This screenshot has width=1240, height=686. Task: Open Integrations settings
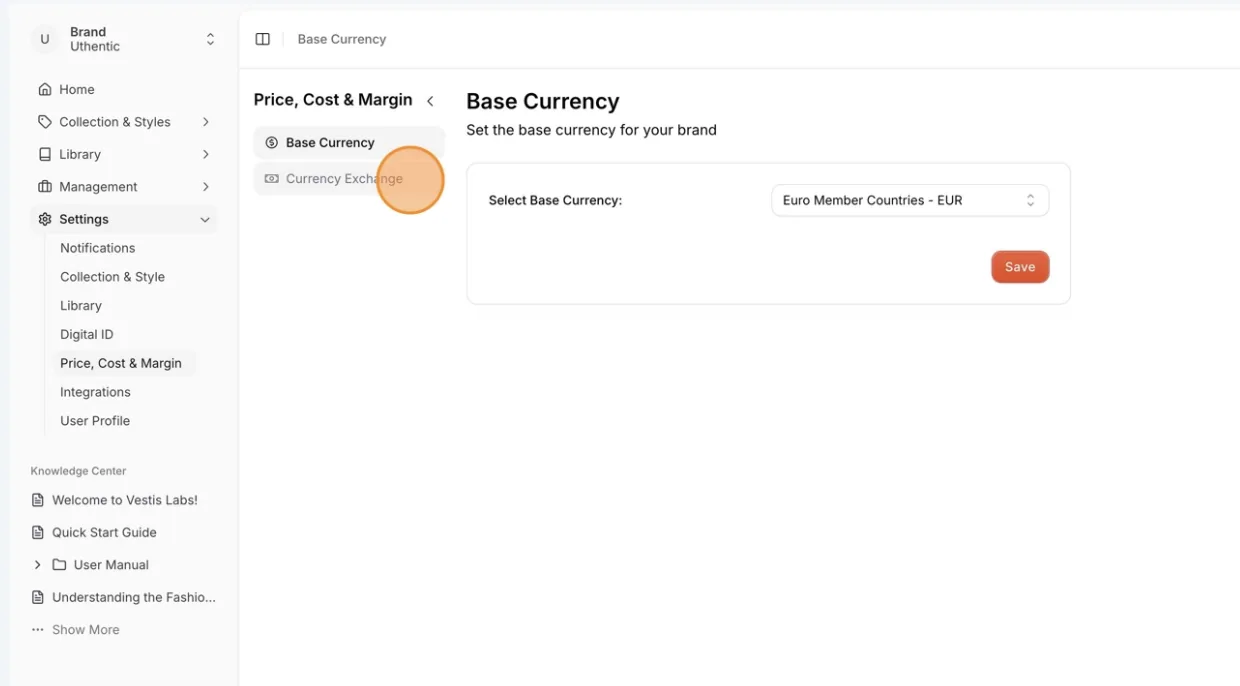click(95, 392)
